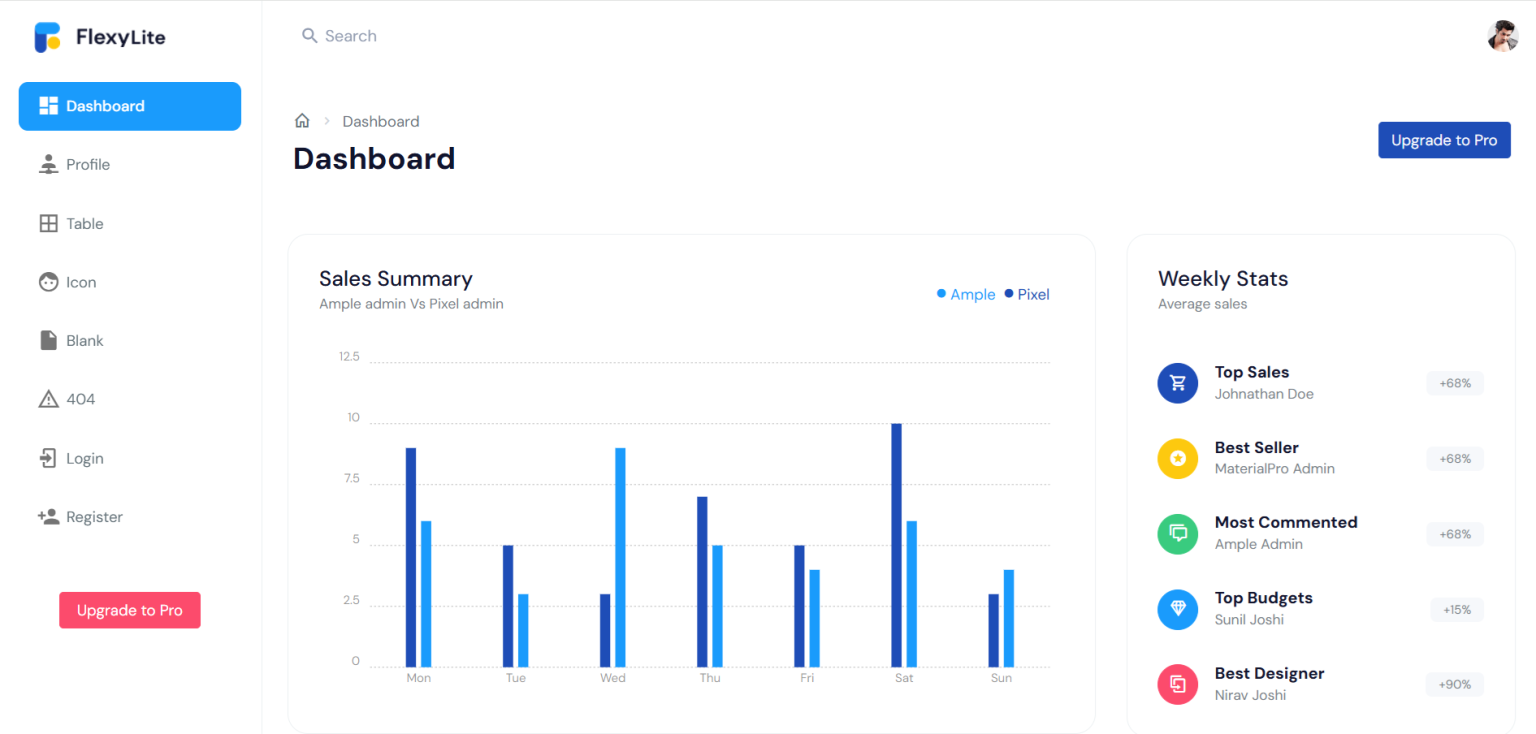Click the 404 warning icon
Screen dimensions: 1536x734
[x=47, y=398]
